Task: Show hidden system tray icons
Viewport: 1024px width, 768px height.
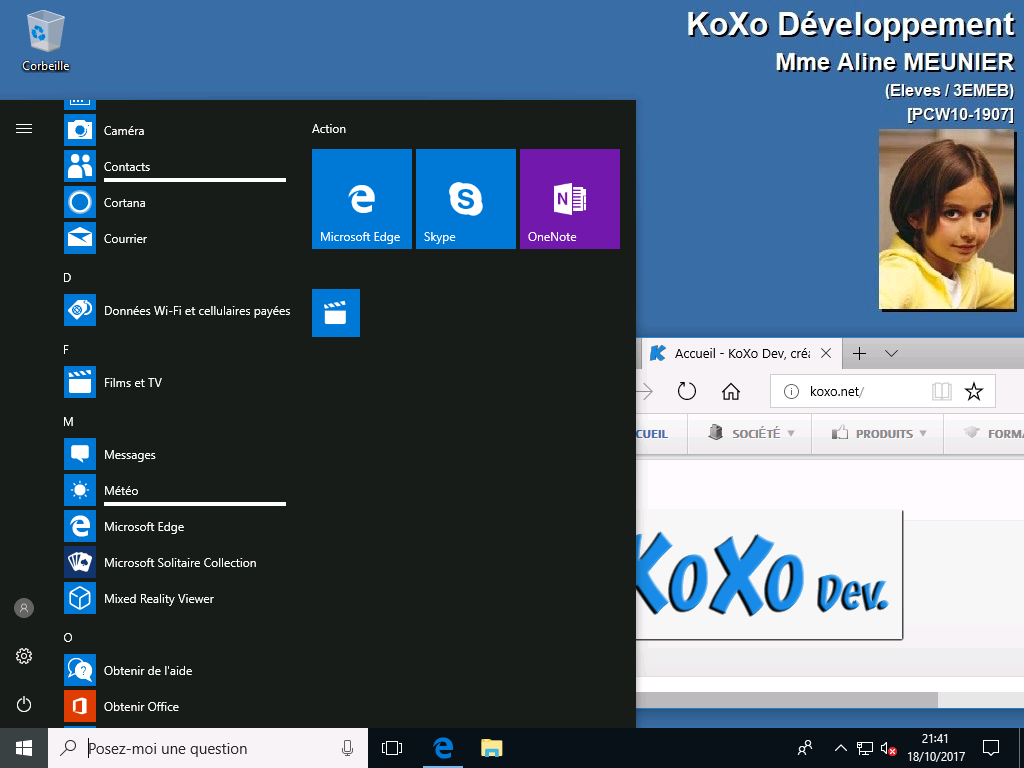Action: point(841,748)
